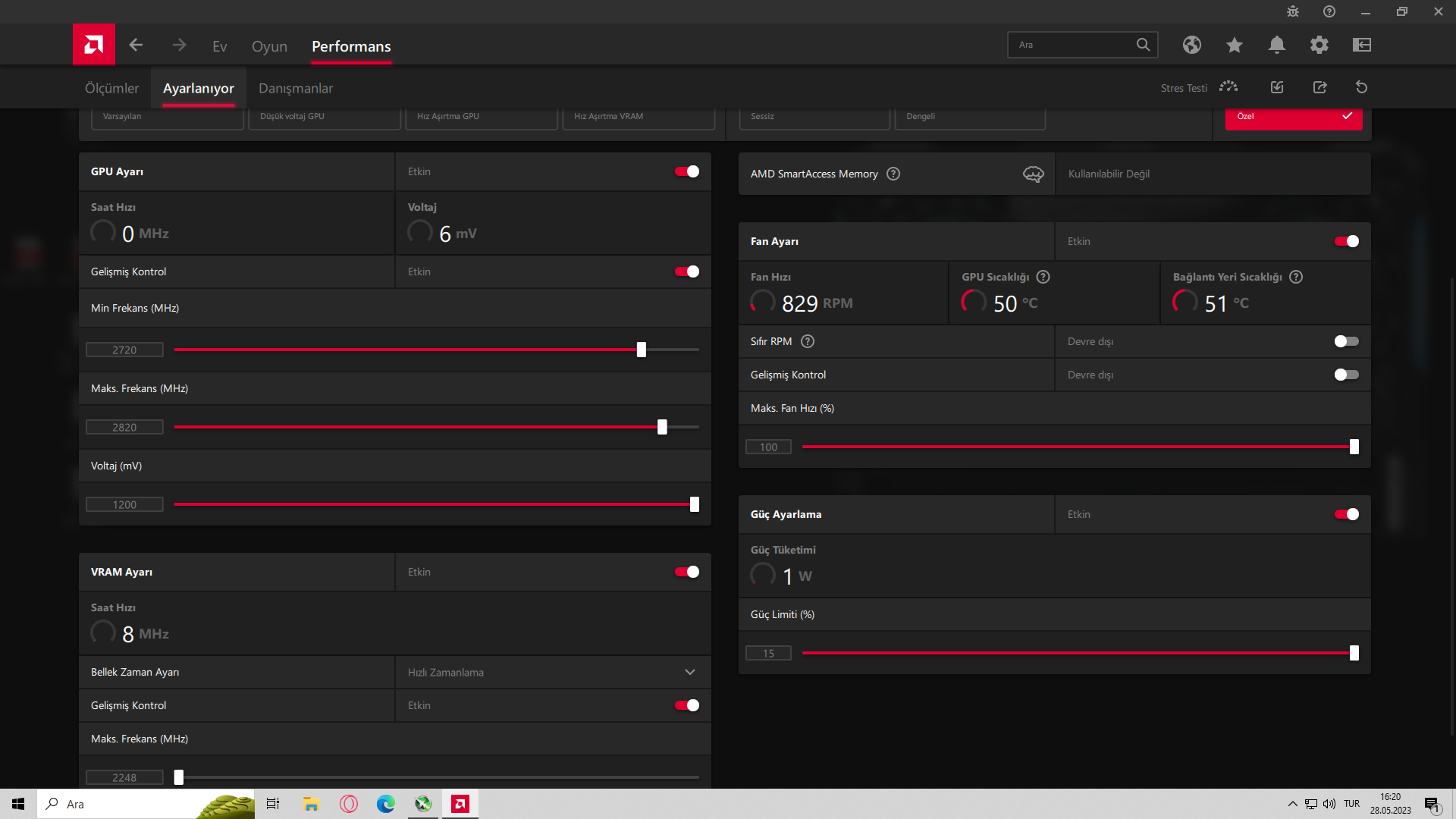This screenshot has height=819, width=1456.
Task: Click the bug report icon
Action: [1293, 11]
